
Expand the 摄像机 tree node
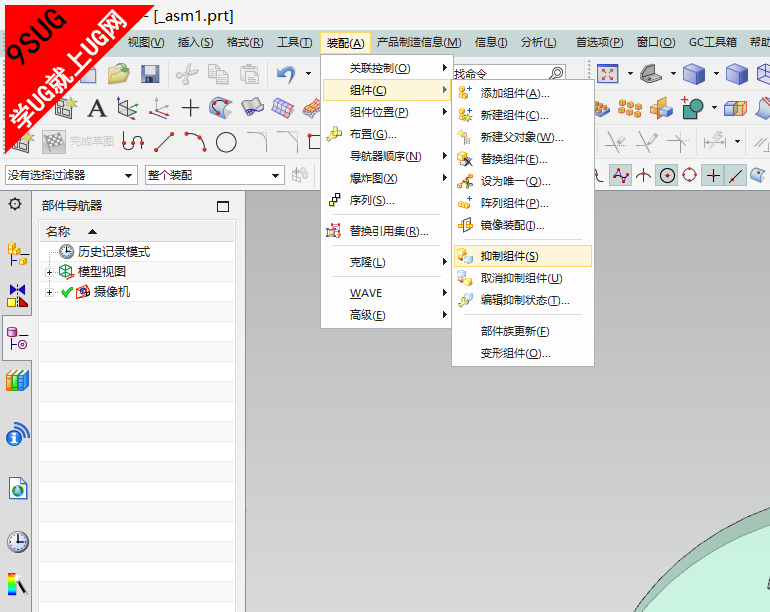49,292
